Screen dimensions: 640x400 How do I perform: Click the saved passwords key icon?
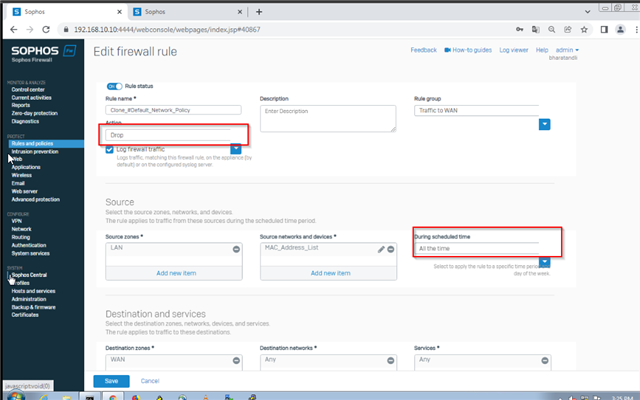pyautogui.click(x=520, y=29)
